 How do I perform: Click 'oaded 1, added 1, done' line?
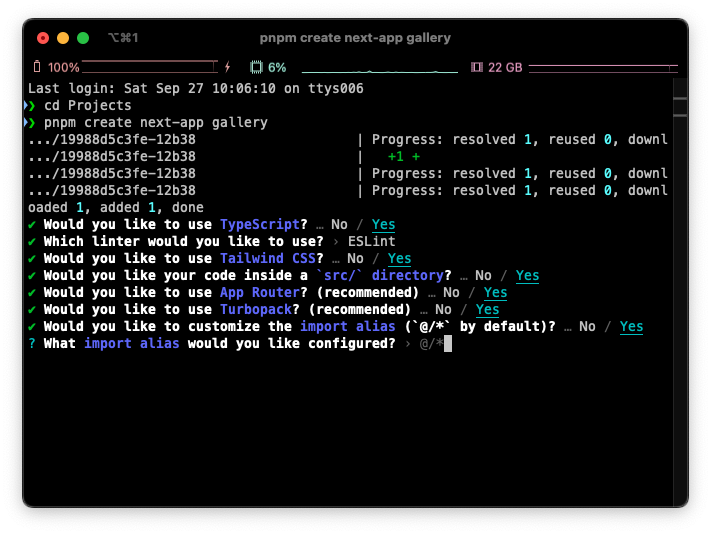click(116, 207)
